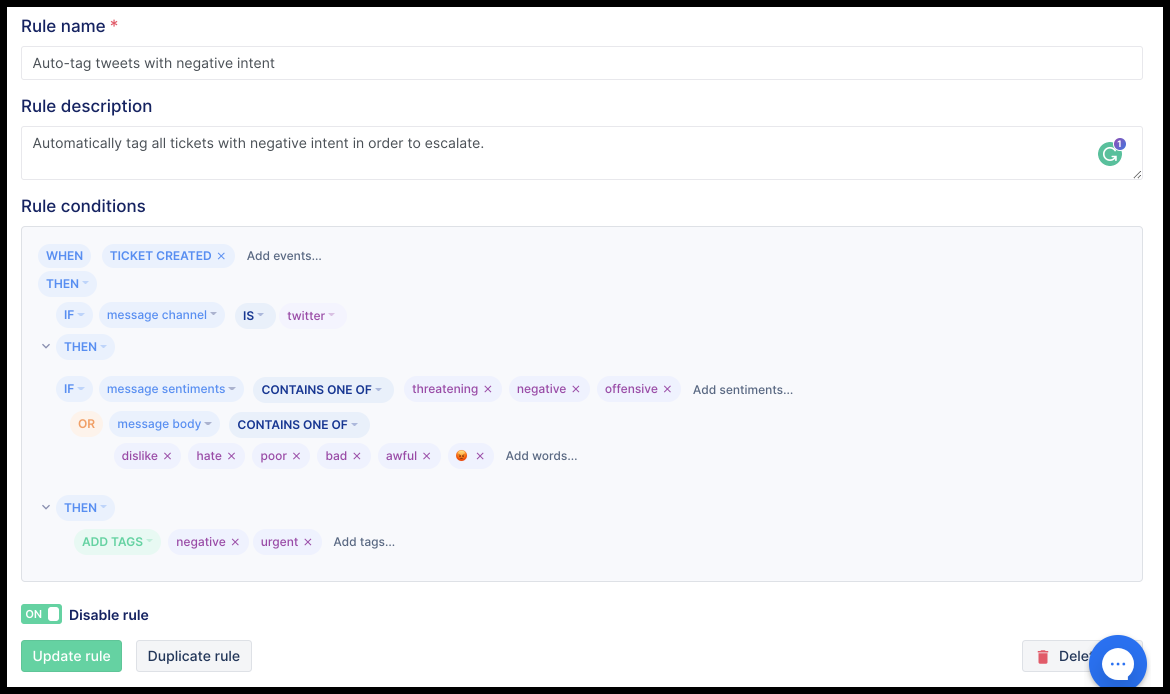
Task: Collapse the THEN block above ADD TAGS
Action: pyautogui.click(x=46, y=507)
